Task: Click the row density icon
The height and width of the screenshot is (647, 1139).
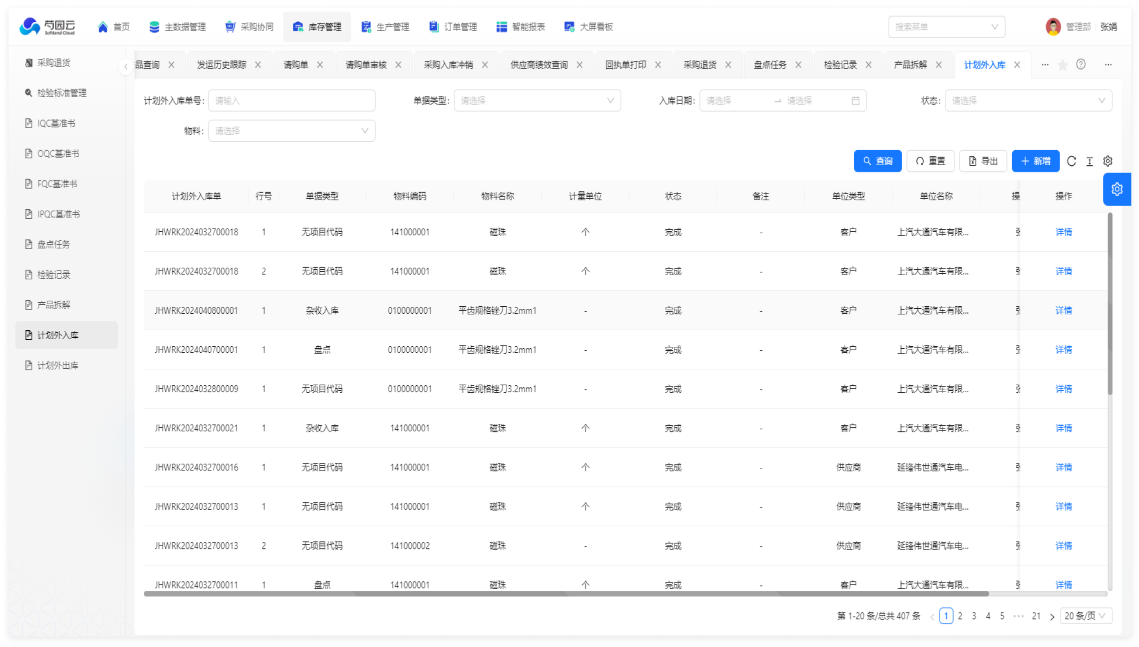Action: click(1090, 161)
